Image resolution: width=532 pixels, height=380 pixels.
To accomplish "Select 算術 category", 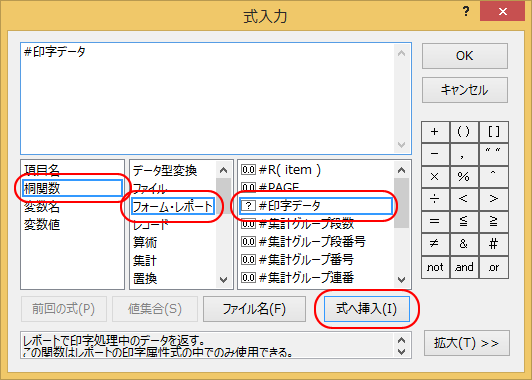I will 173,243.
